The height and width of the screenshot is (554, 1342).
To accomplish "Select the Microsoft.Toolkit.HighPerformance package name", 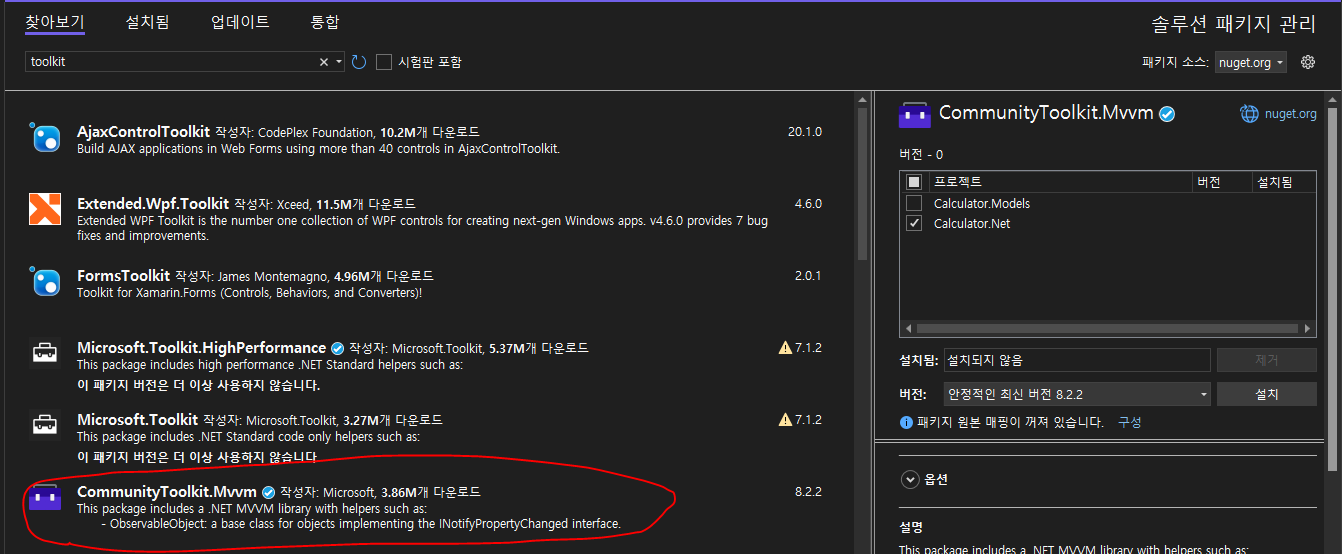I will coord(201,347).
